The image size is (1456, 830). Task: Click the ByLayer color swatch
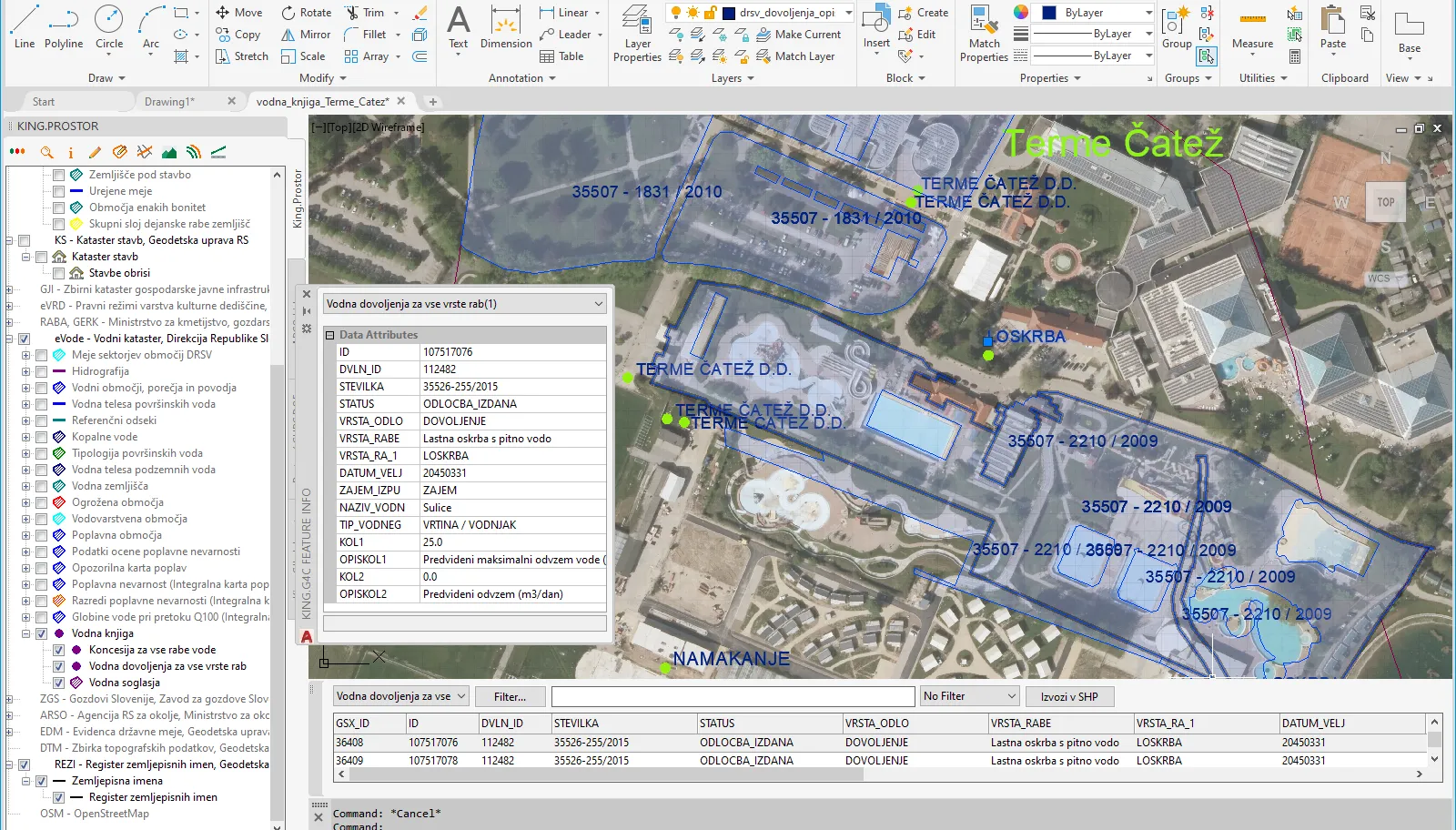pyautogui.click(x=1049, y=13)
